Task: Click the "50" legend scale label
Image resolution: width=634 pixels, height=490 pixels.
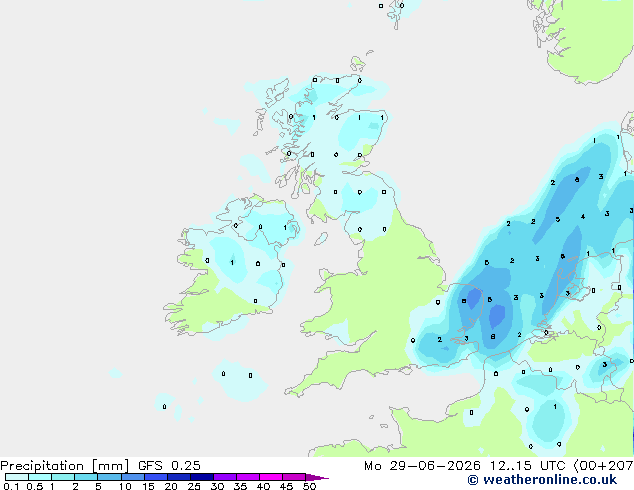Action: [x=310, y=486]
